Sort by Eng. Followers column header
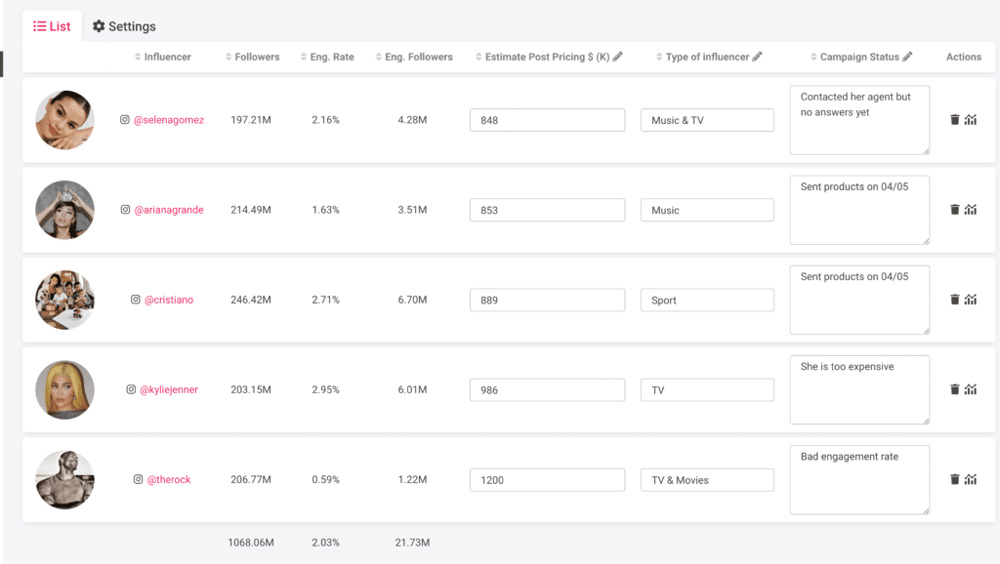This screenshot has width=1000, height=564. pos(414,57)
